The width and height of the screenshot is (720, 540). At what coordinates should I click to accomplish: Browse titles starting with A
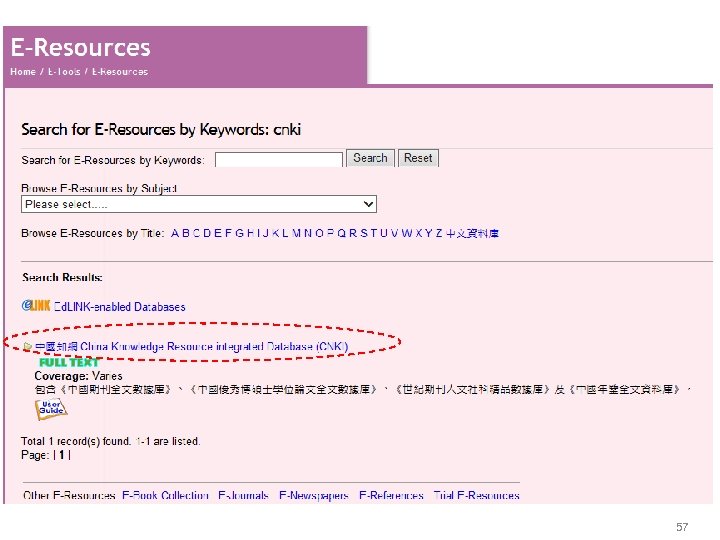(x=175, y=233)
